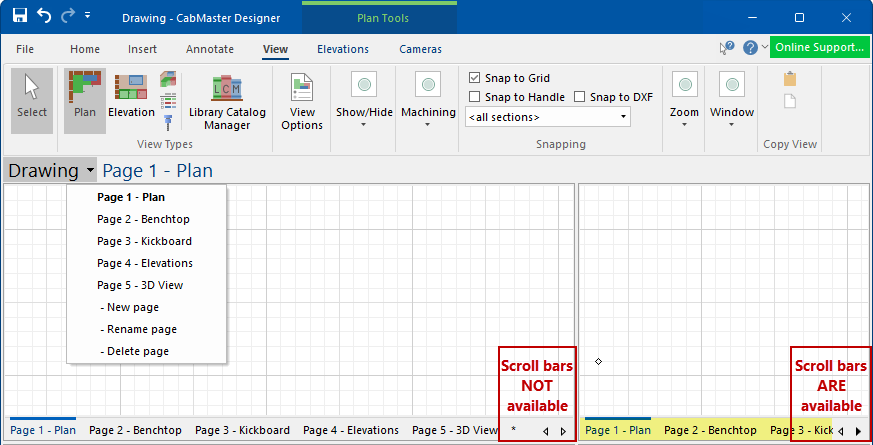Switch to the Annotate ribbon tab
The height and width of the screenshot is (445, 873).
click(x=210, y=49)
